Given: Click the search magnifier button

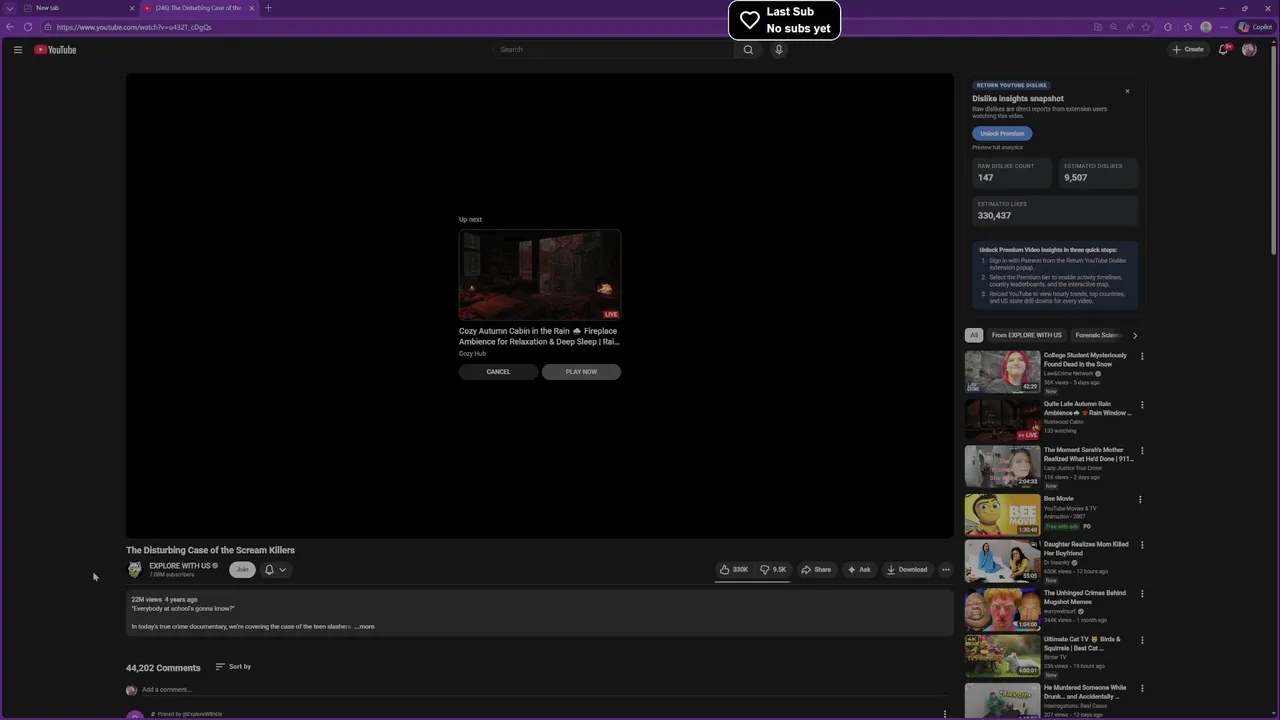Looking at the screenshot, I should [748, 49].
